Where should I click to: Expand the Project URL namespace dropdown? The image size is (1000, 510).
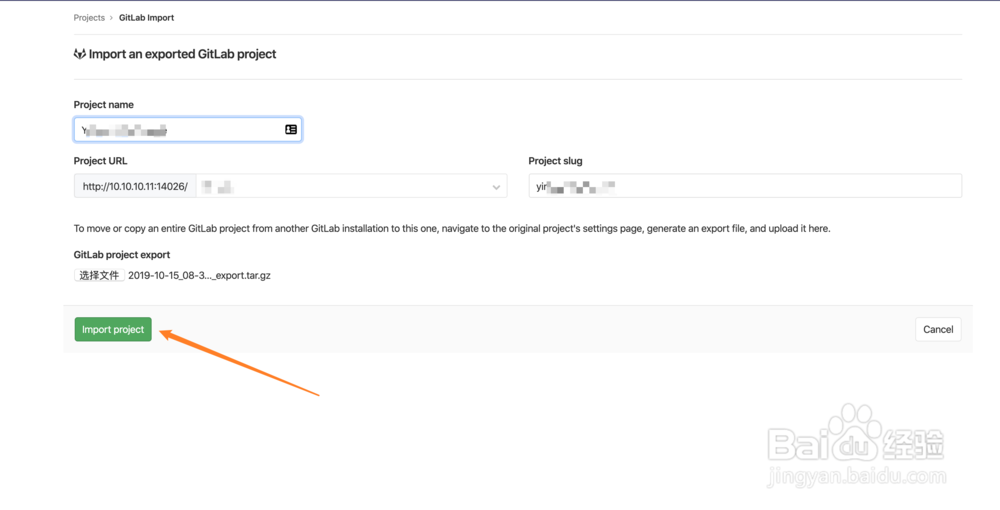[351, 186]
